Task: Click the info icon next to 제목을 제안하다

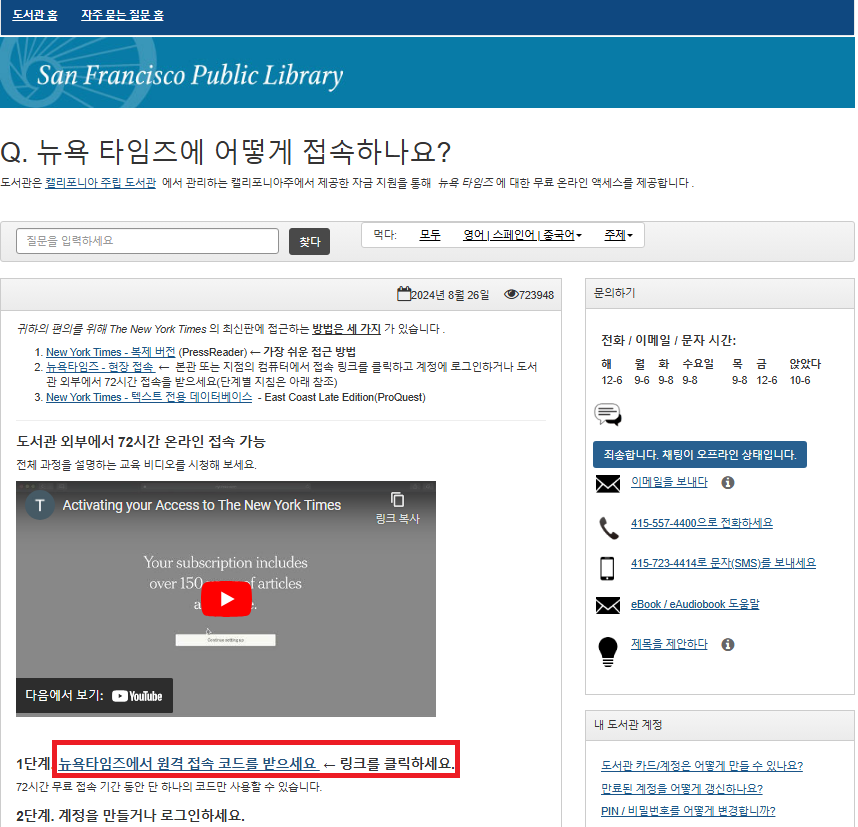Action: pos(728,645)
